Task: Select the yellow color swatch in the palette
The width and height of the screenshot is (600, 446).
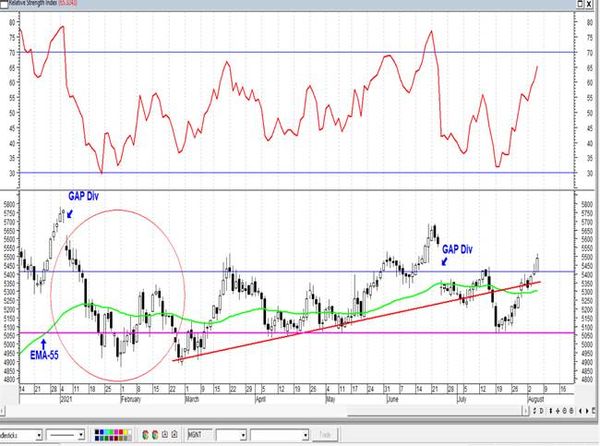Action: click(126, 432)
